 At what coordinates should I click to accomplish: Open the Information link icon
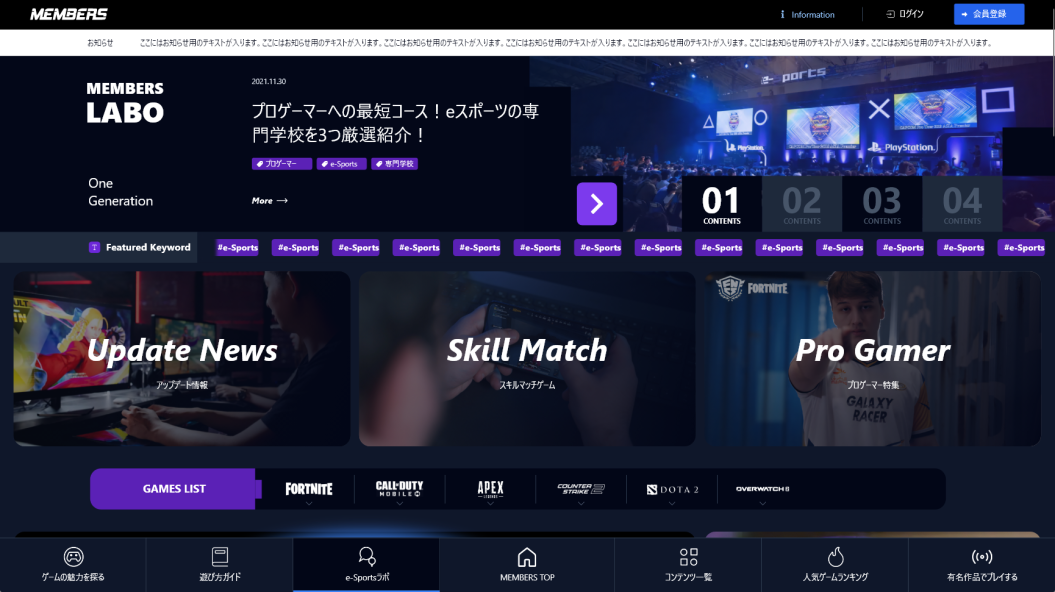[783, 14]
